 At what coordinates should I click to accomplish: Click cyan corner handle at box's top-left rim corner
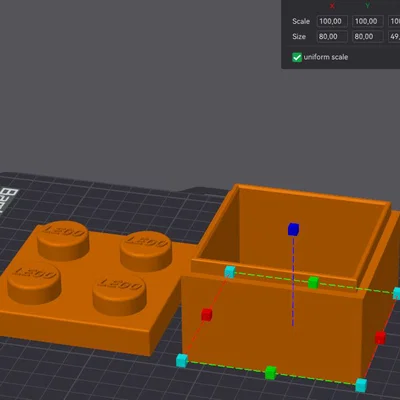230,272
